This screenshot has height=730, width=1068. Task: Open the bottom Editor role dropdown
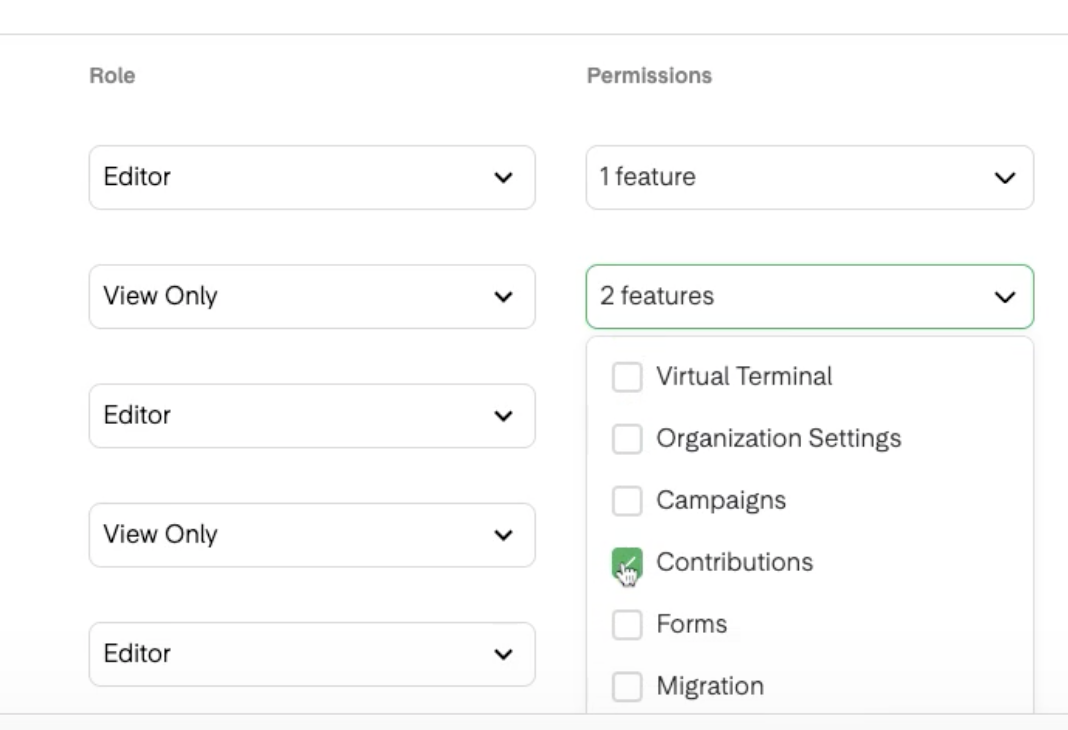click(311, 653)
